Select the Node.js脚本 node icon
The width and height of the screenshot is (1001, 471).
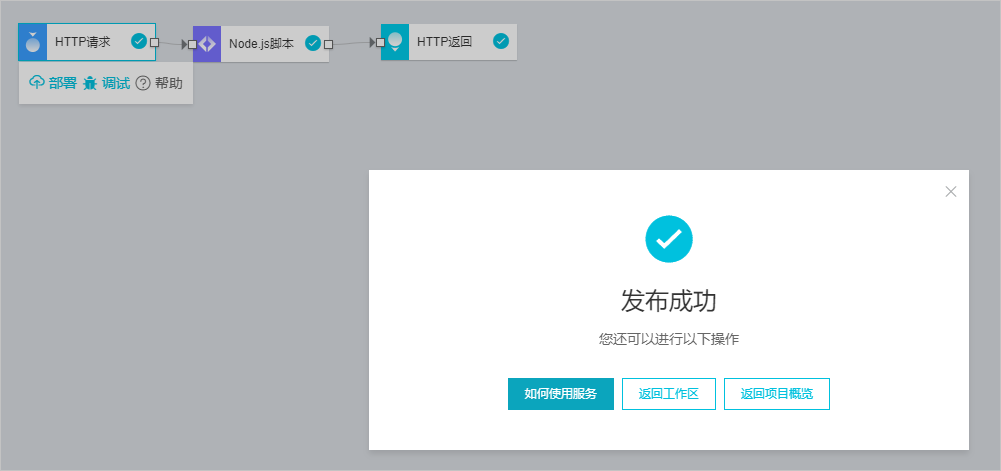pos(207,44)
